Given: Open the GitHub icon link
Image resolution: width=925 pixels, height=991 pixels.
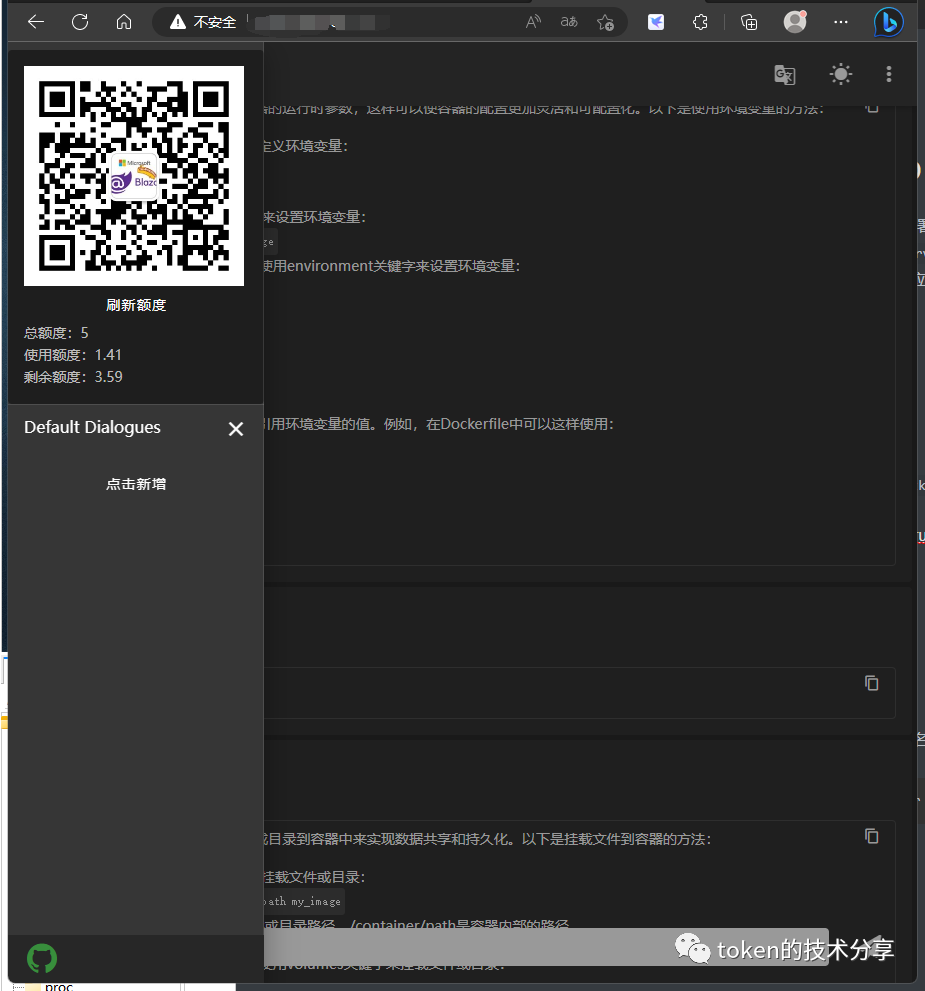Looking at the screenshot, I should (42, 959).
